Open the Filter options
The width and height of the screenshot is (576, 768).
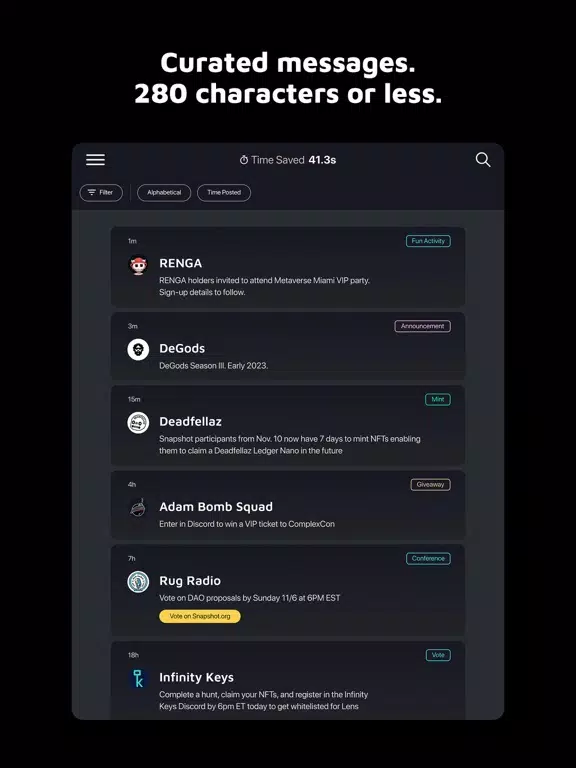101,192
